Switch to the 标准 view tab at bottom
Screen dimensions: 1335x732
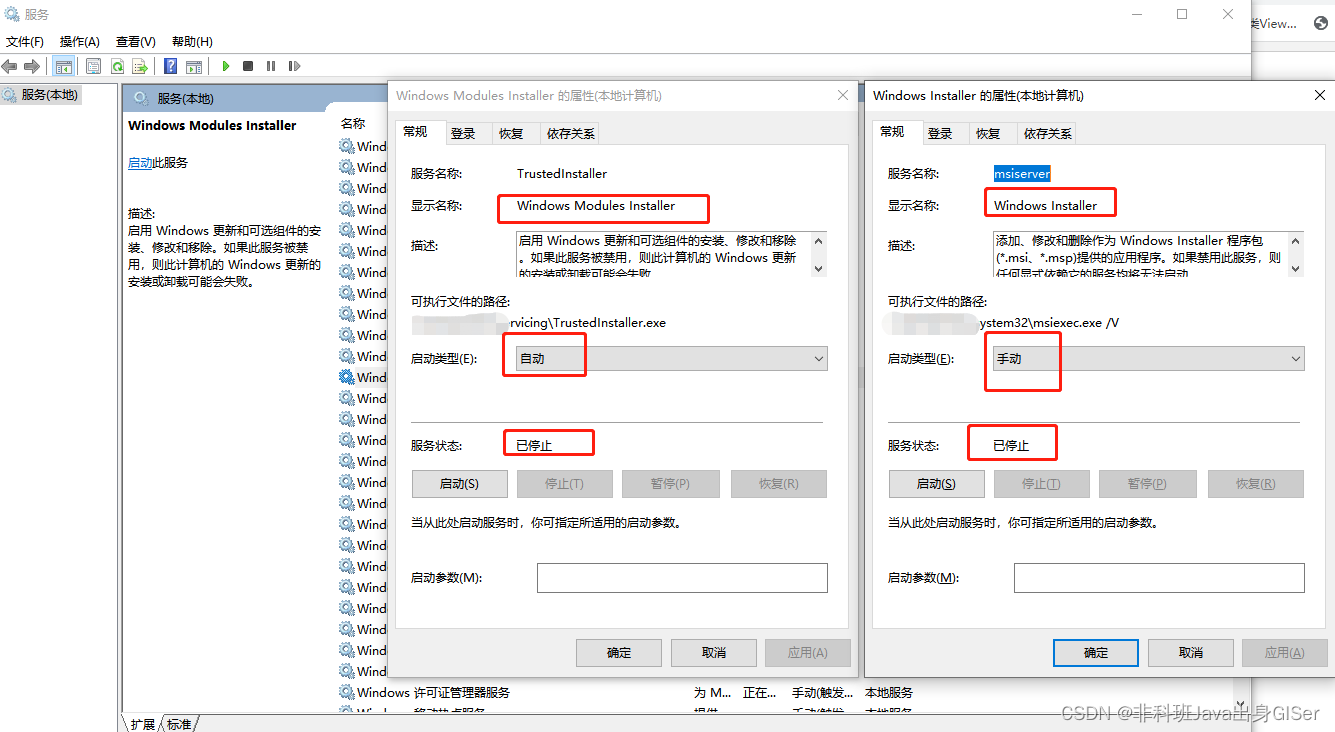[179, 724]
